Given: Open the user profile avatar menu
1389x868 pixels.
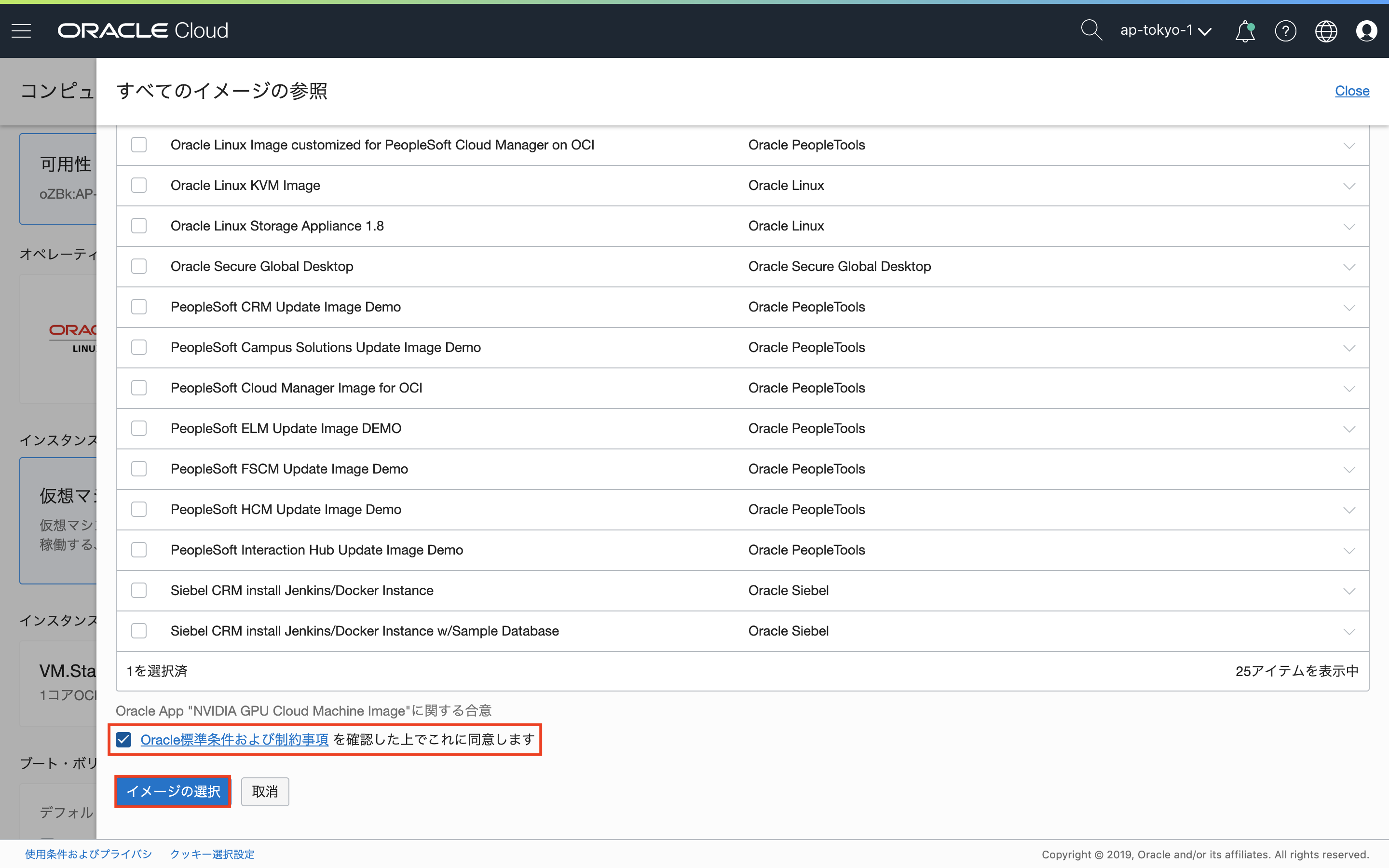Looking at the screenshot, I should tap(1366, 31).
